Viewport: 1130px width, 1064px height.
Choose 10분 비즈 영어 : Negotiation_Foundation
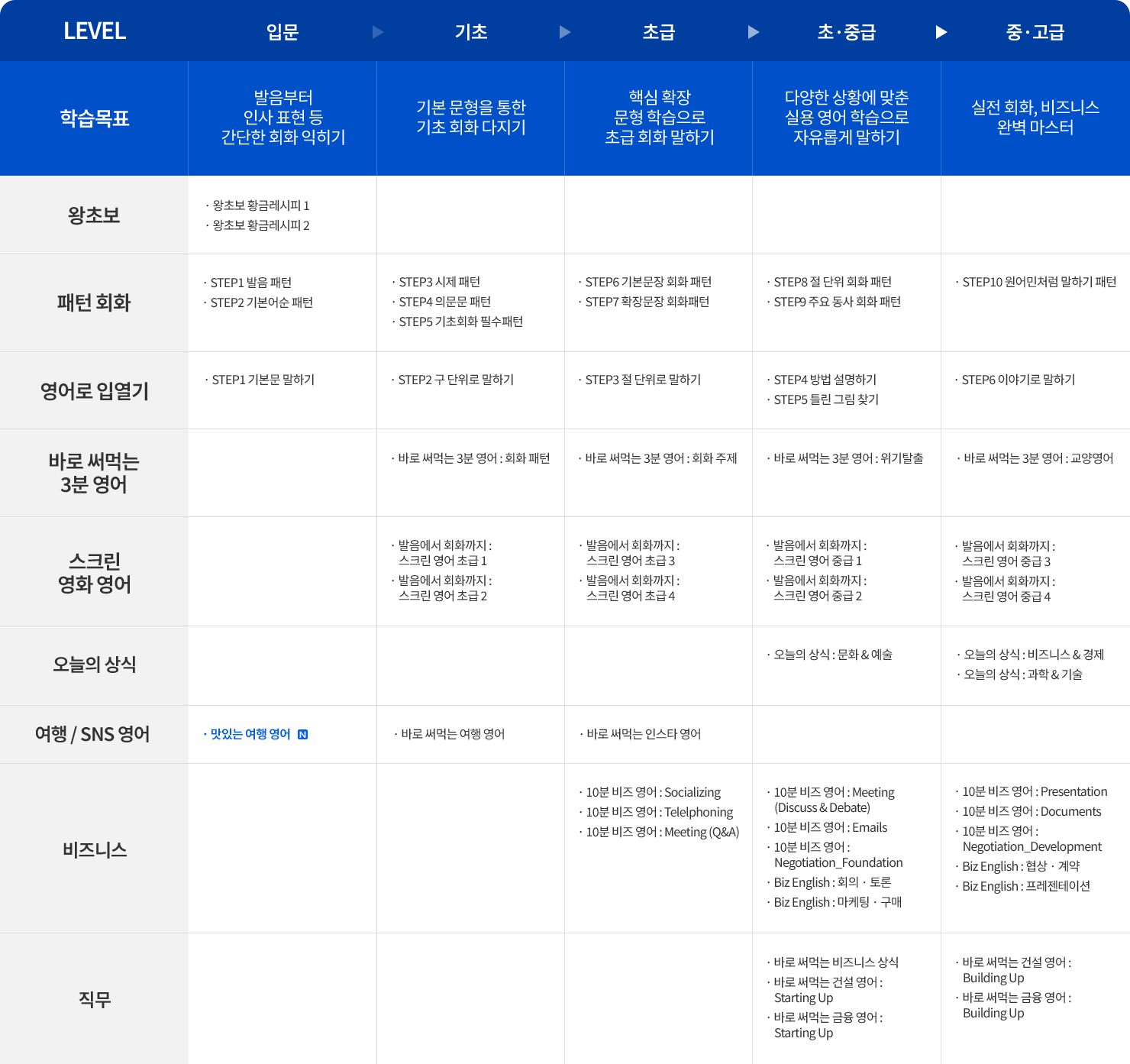pyautogui.click(x=838, y=855)
